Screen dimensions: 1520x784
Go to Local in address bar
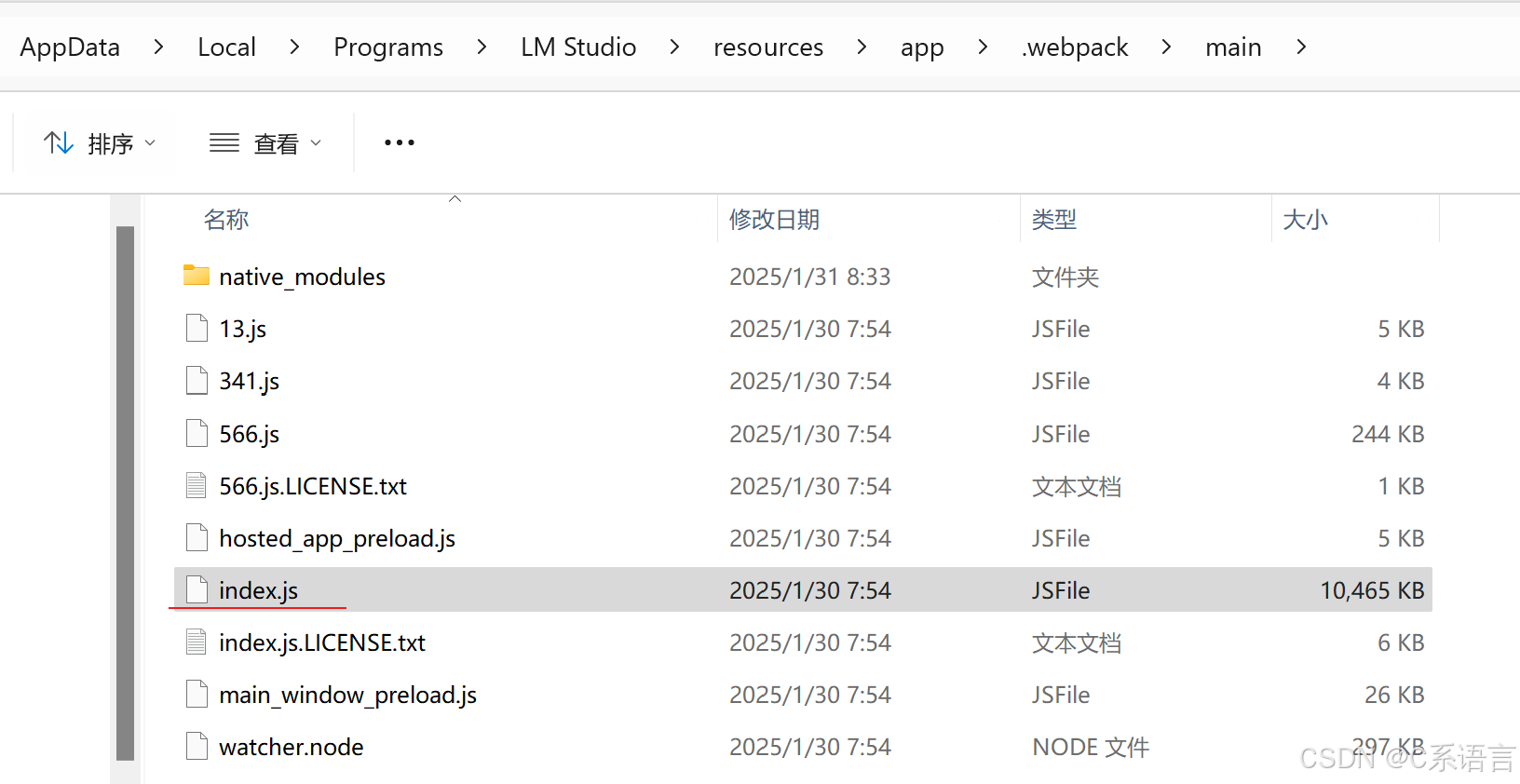(x=226, y=47)
